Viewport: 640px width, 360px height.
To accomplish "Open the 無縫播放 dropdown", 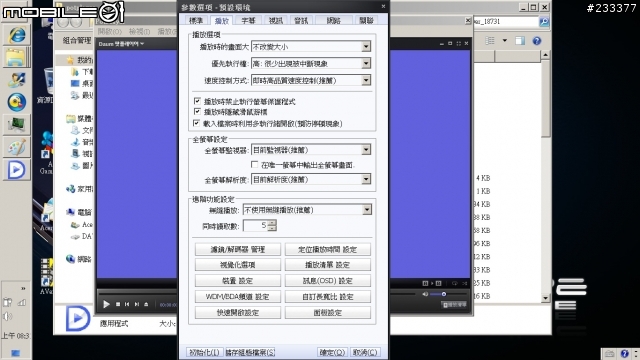I will 307,210.
